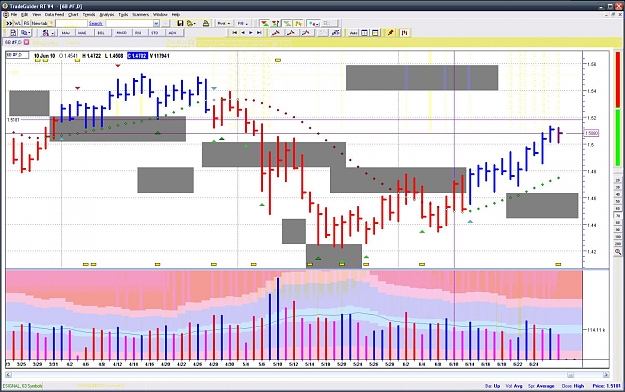
Task: Click the symbol entry field left of Search
Action: coord(71,24)
